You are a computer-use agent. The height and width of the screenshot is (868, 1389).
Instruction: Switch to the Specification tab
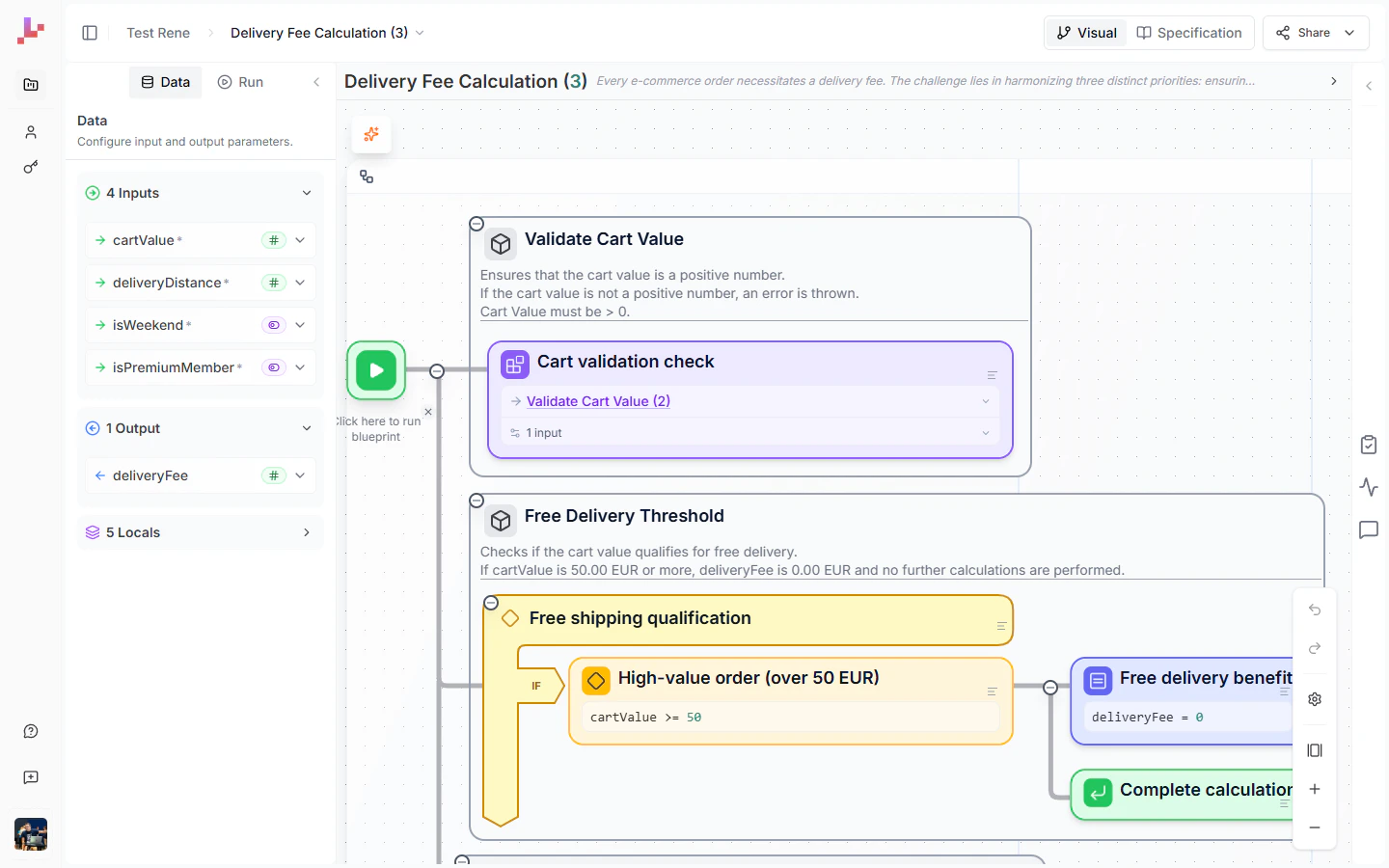coord(1190,32)
